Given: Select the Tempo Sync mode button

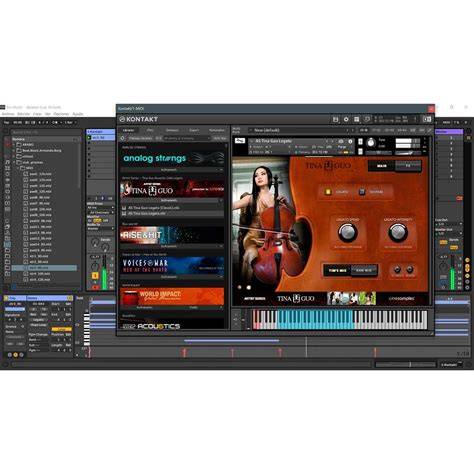Looking at the screenshot, I should pos(338,270).
